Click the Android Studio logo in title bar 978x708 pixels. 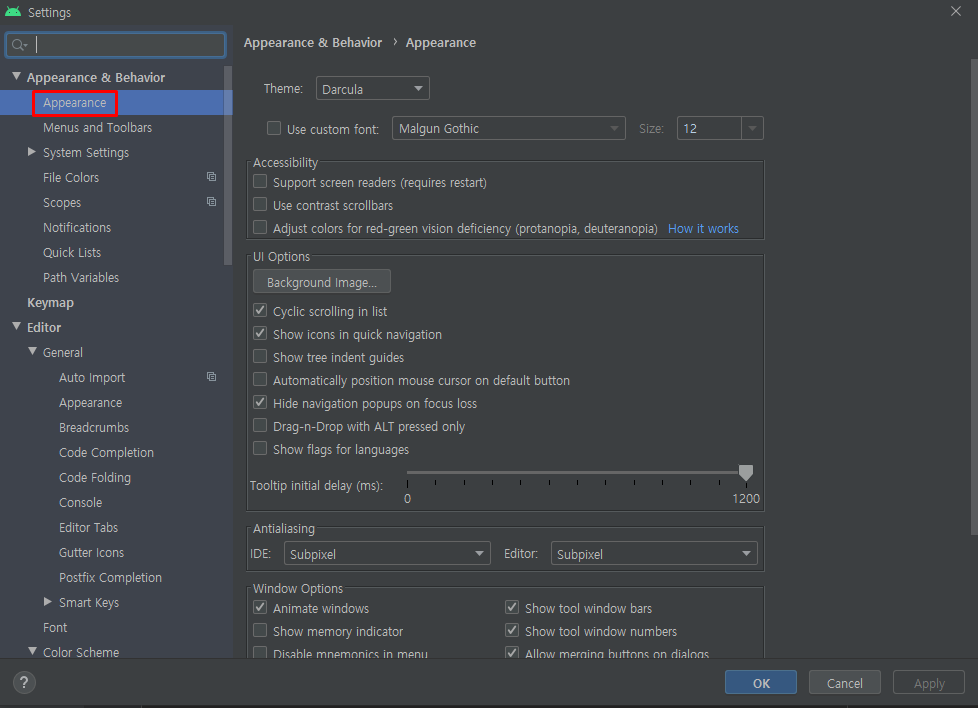(13, 12)
